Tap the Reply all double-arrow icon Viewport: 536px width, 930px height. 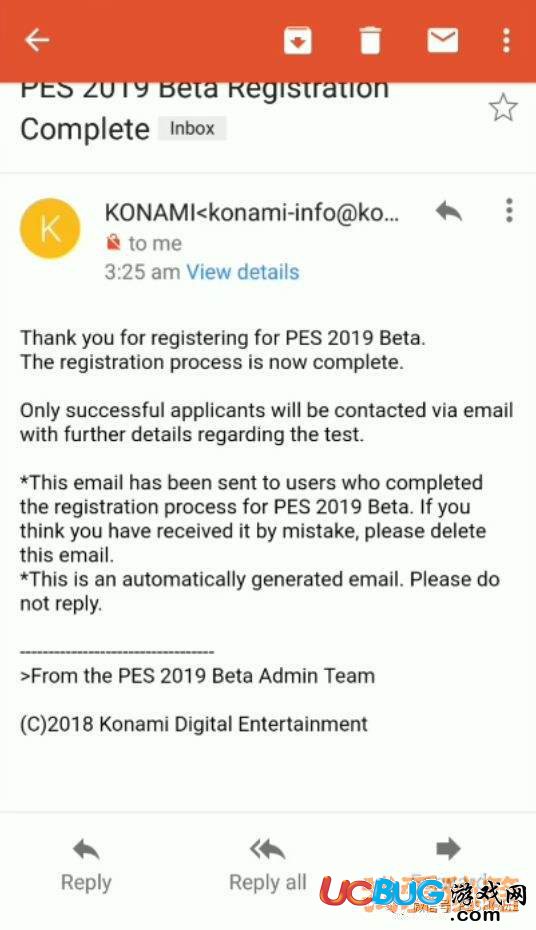[x=267, y=849]
